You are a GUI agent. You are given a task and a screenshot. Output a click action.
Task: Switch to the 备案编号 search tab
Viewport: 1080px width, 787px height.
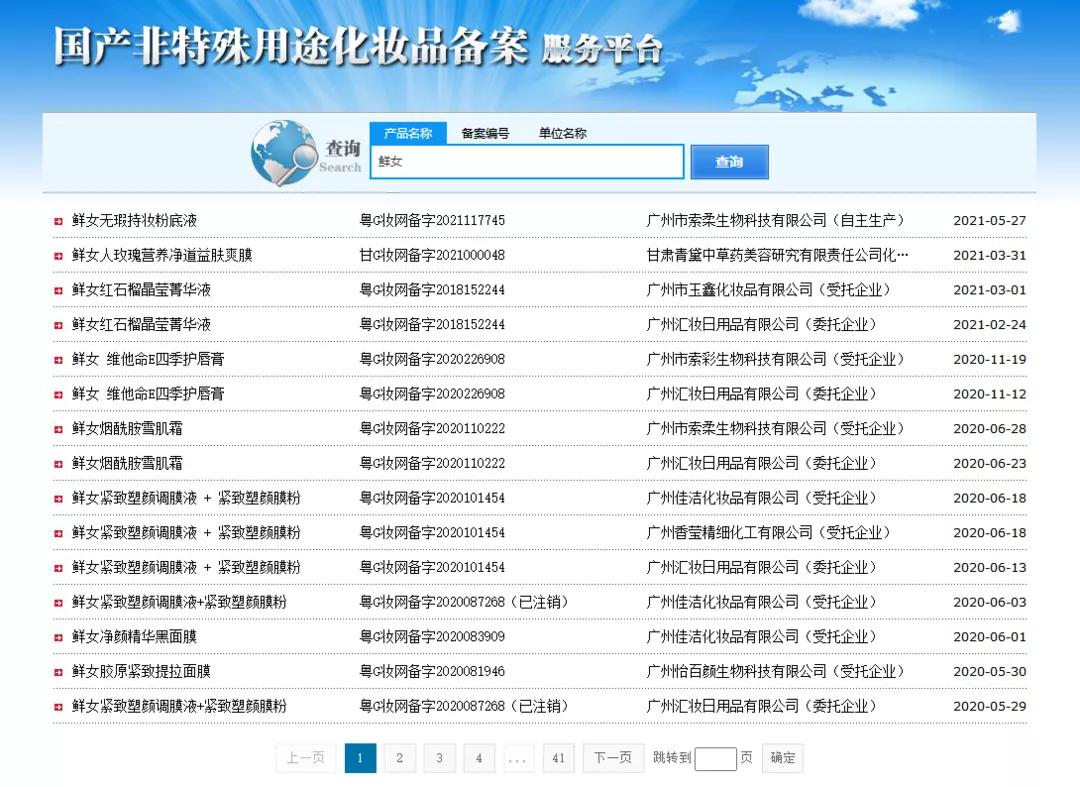pos(485,132)
